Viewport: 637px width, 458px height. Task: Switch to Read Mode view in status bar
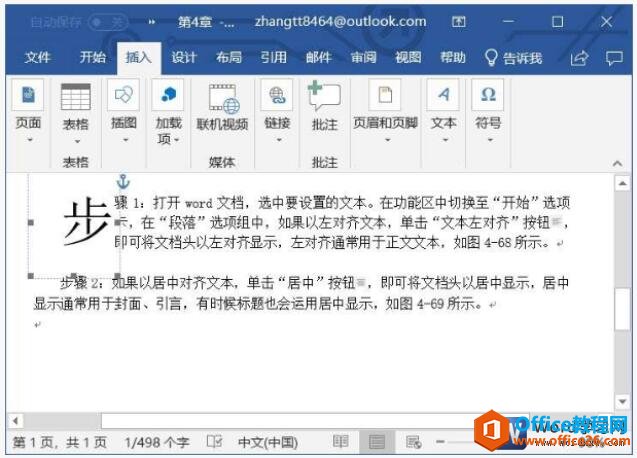340,441
